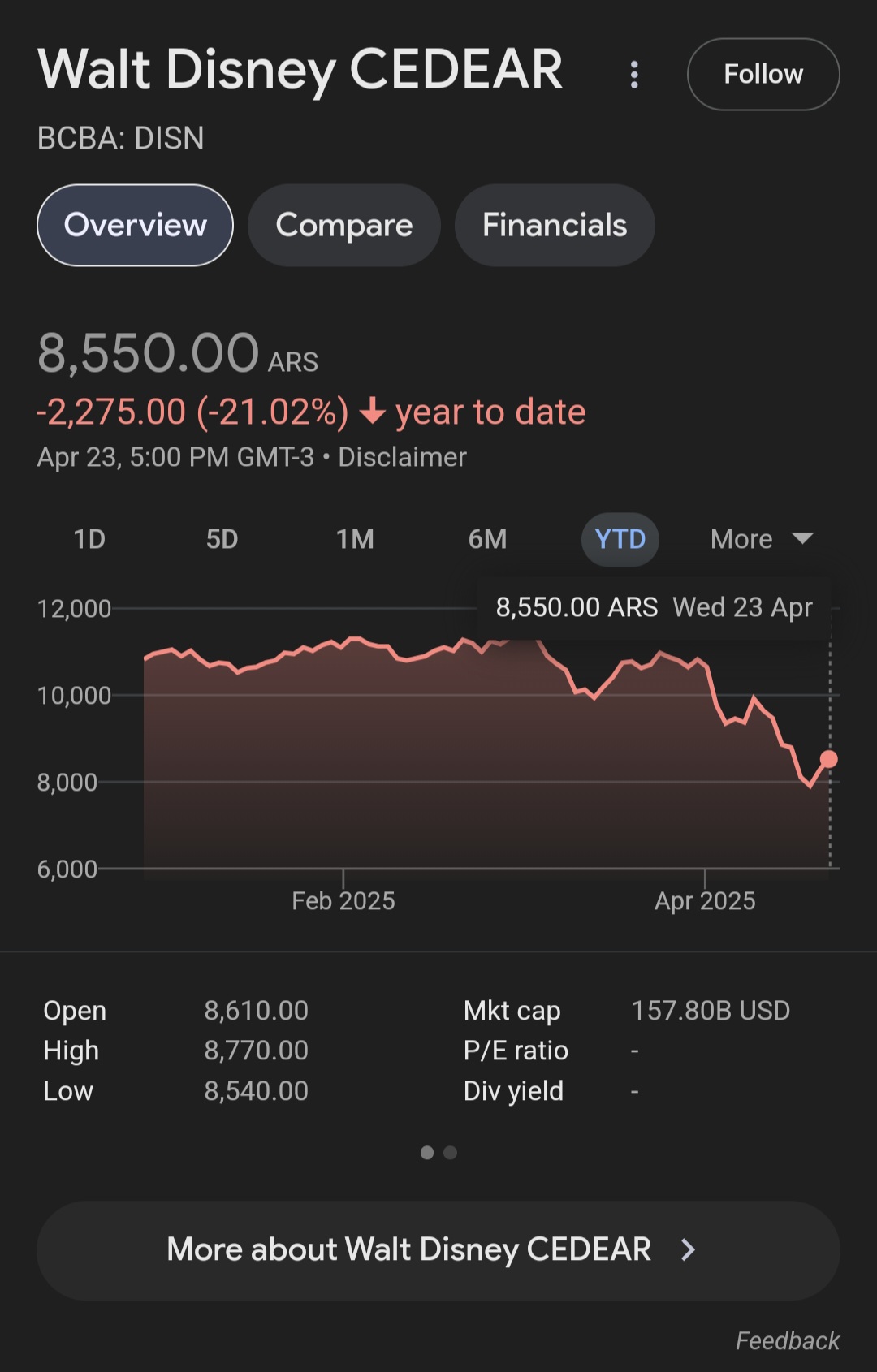This screenshot has width=877, height=1372.
Task: Click the Mkt cap value 157.80B USD
Action: pos(711,1011)
